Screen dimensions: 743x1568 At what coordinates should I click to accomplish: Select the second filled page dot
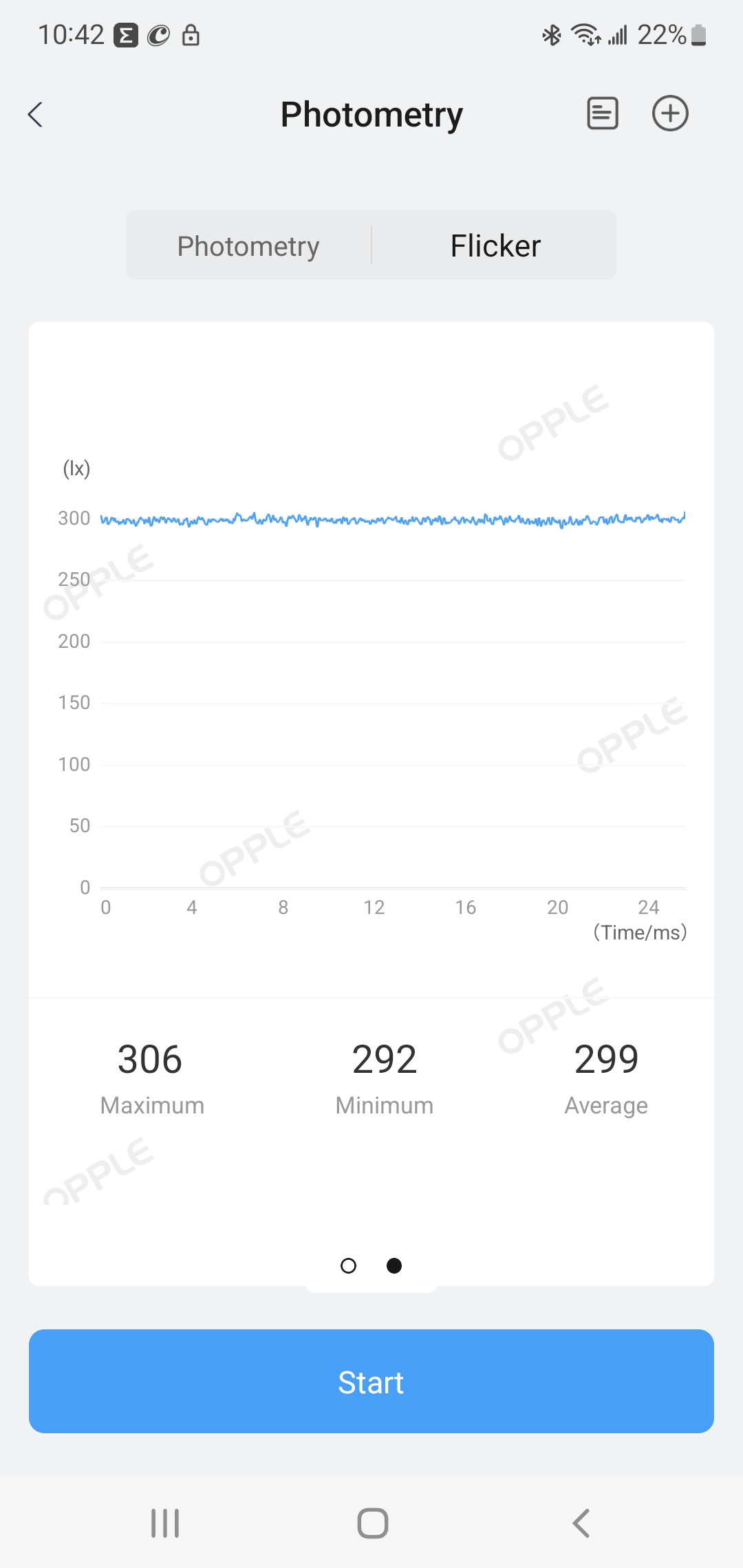(x=394, y=1265)
